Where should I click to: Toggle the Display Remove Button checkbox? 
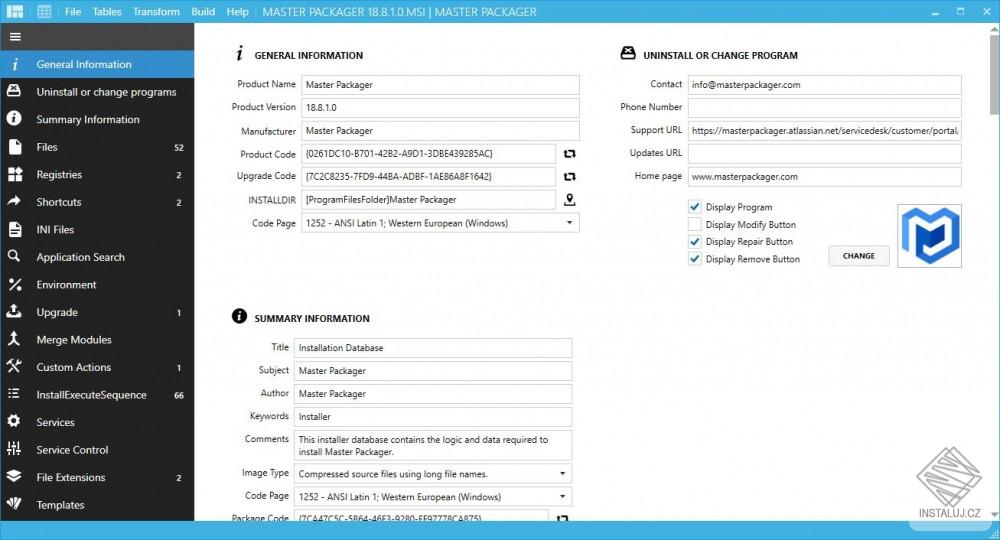point(695,259)
